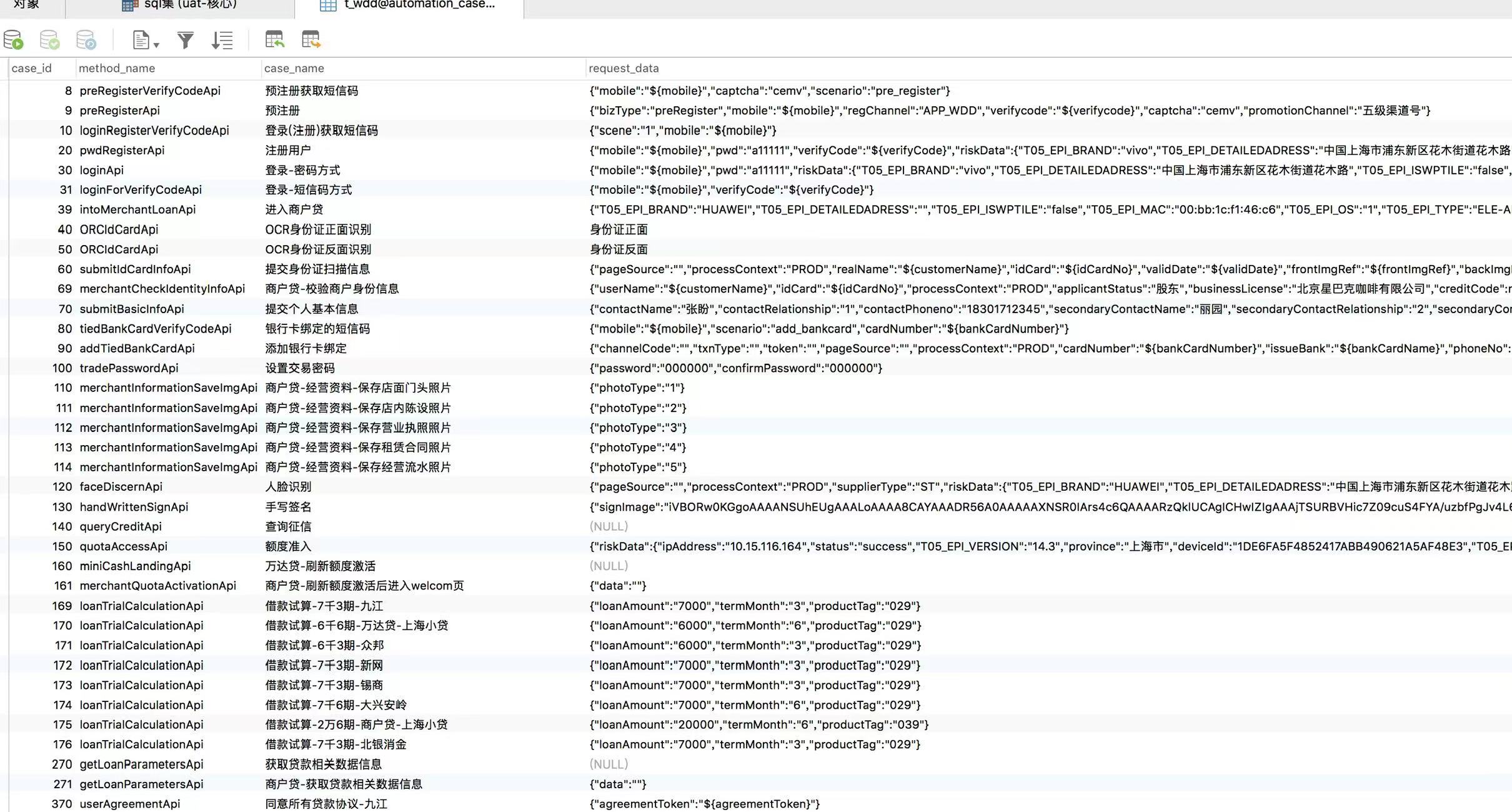The width and height of the screenshot is (1512, 812).
Task: Select the quotaAccessApi cell
Action: click(124, 546)
